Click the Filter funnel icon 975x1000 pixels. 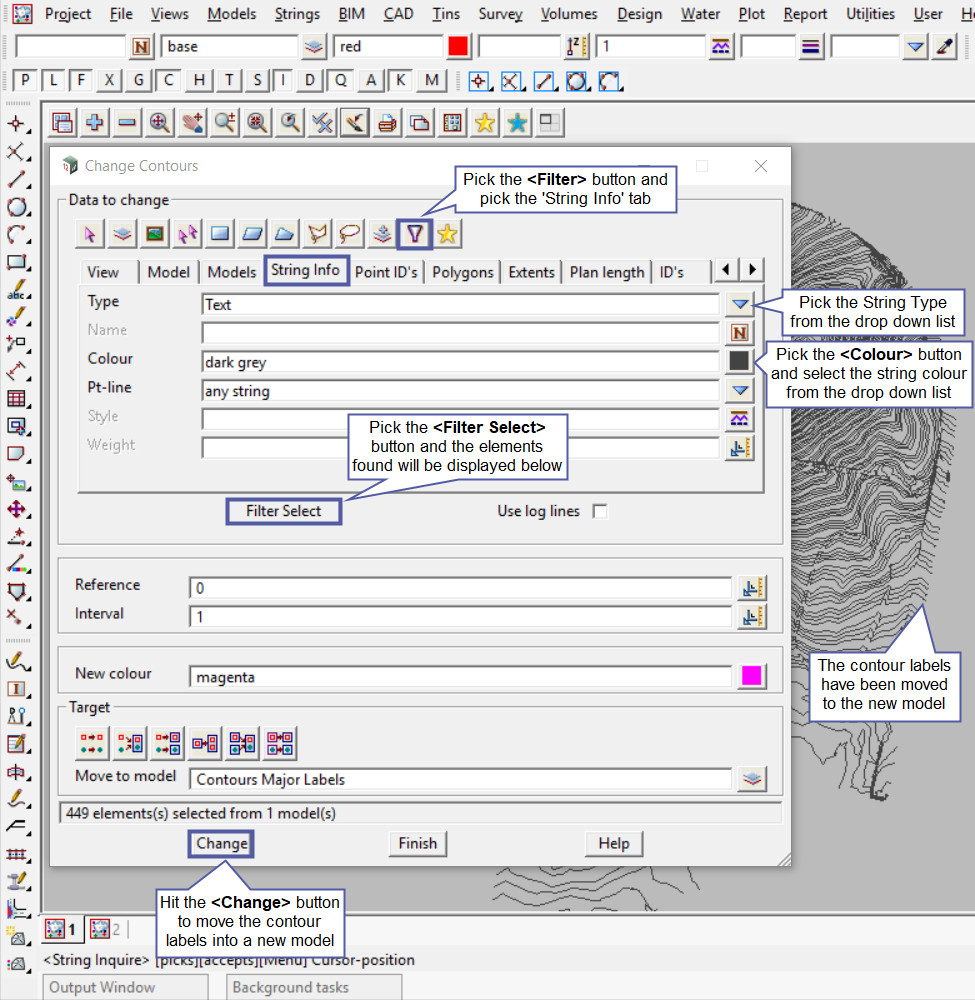pyautogui.click(x=415, y=234)
